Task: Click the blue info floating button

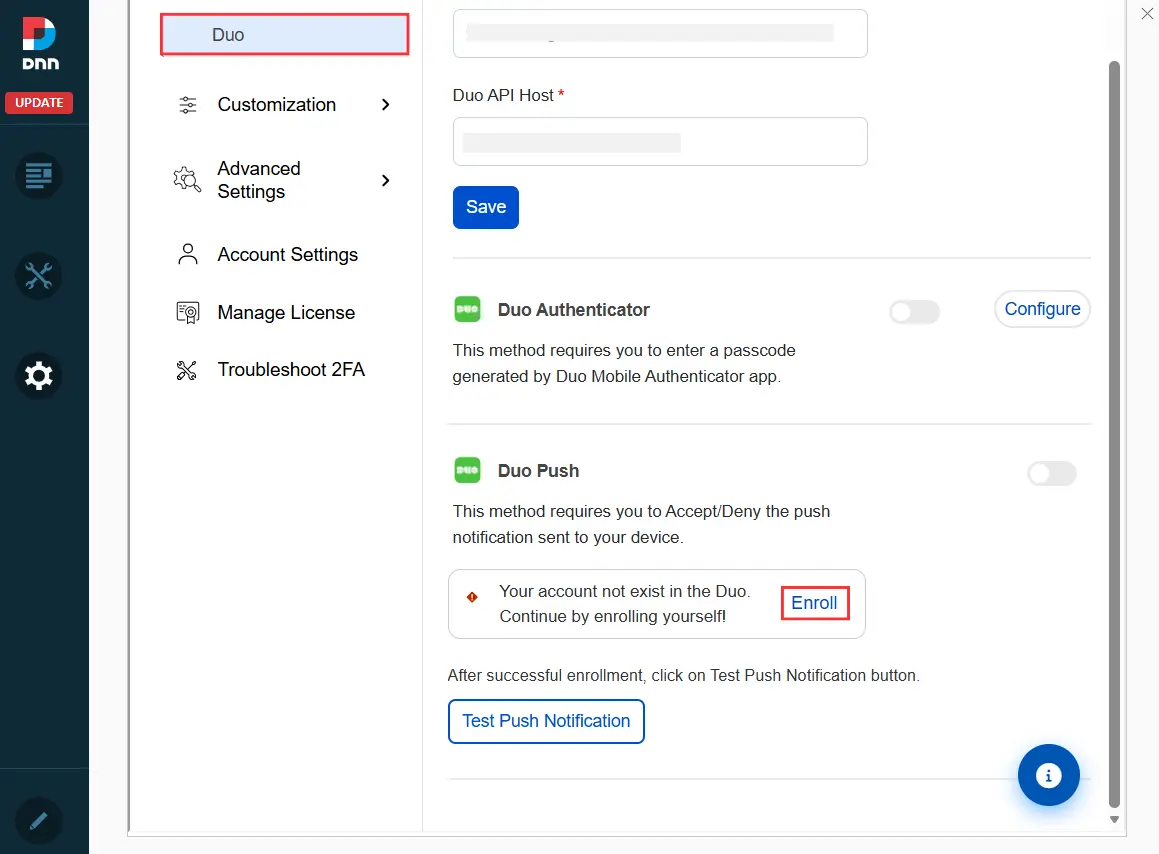Action: 1048,775
